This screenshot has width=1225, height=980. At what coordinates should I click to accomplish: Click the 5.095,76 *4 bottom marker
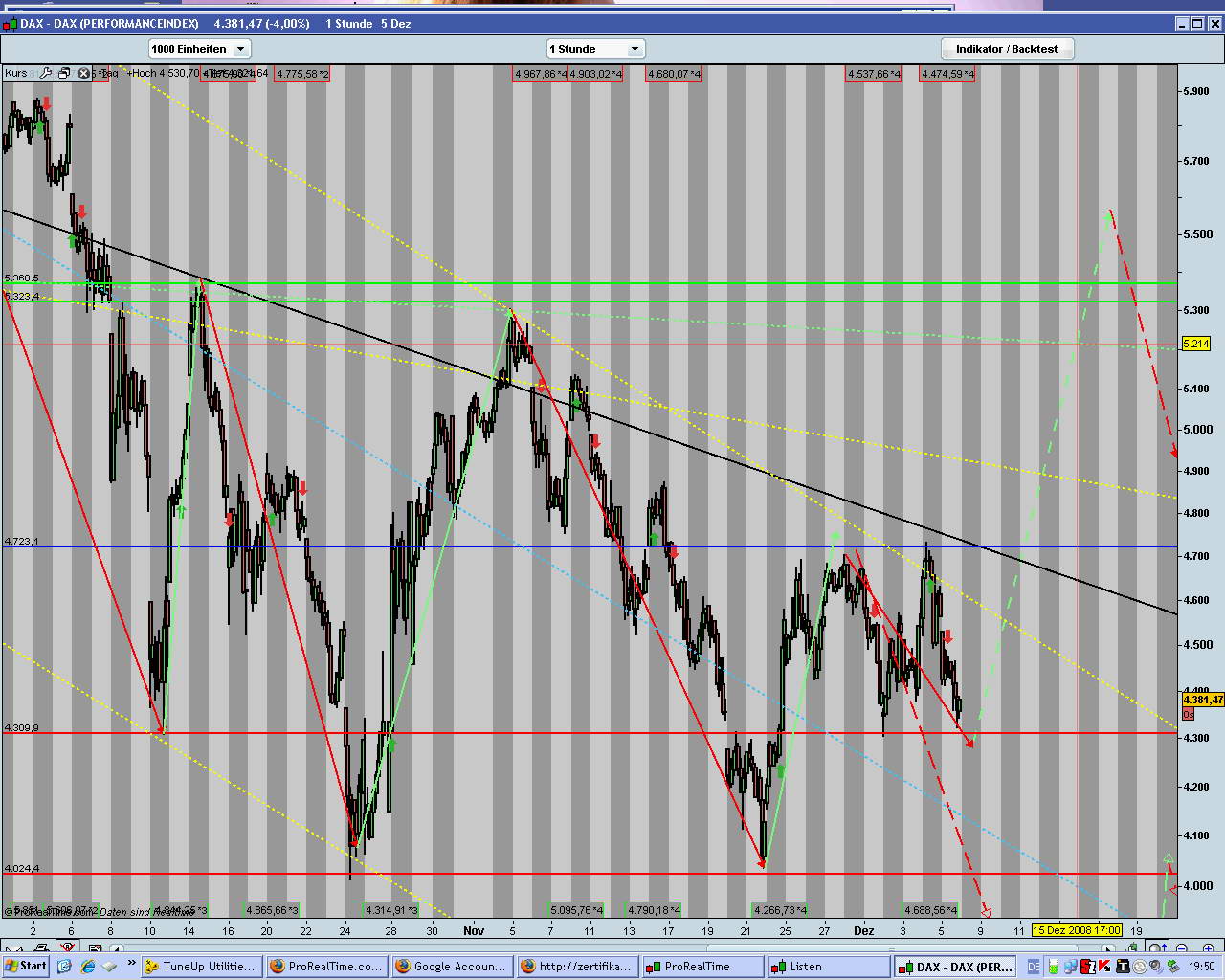pyautogui.click(x=576, y=909)
